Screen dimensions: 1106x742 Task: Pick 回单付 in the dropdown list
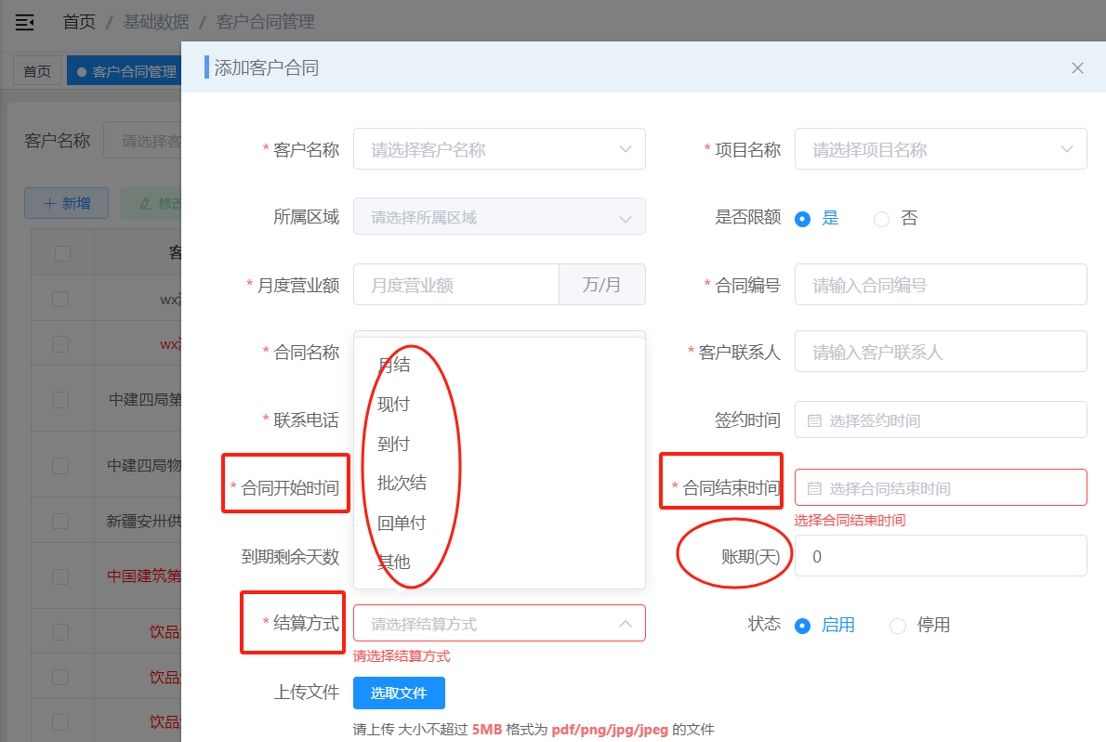coord(402,523)
